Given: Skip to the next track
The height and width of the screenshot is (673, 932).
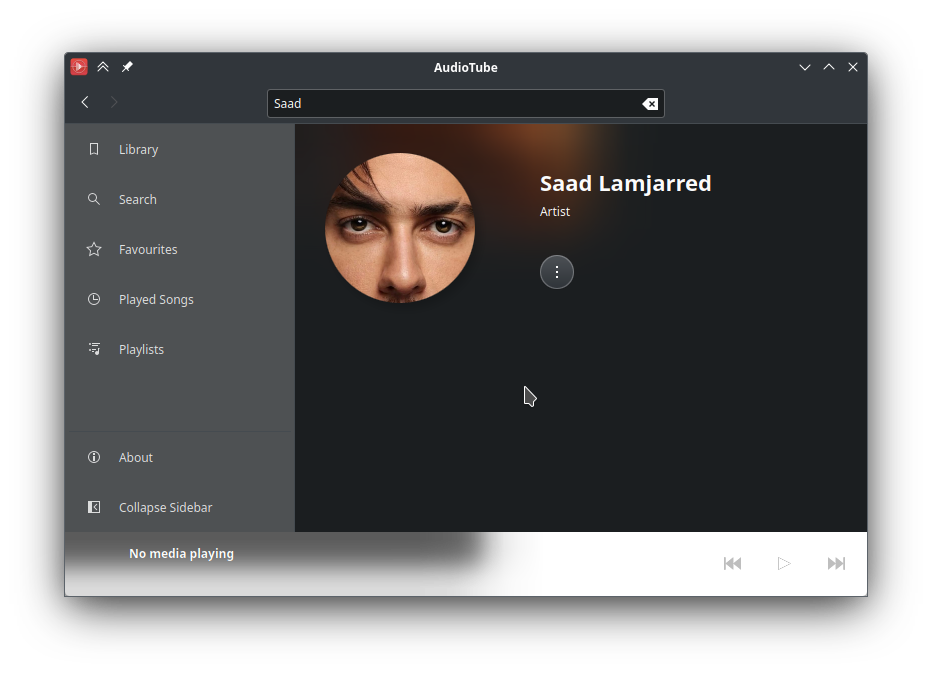Looking at the screenshot, I should point(836,563).
